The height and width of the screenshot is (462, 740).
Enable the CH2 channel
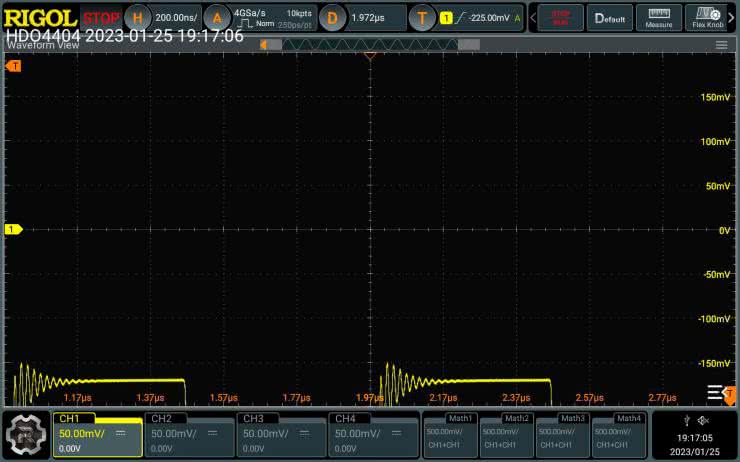[189, 434]
